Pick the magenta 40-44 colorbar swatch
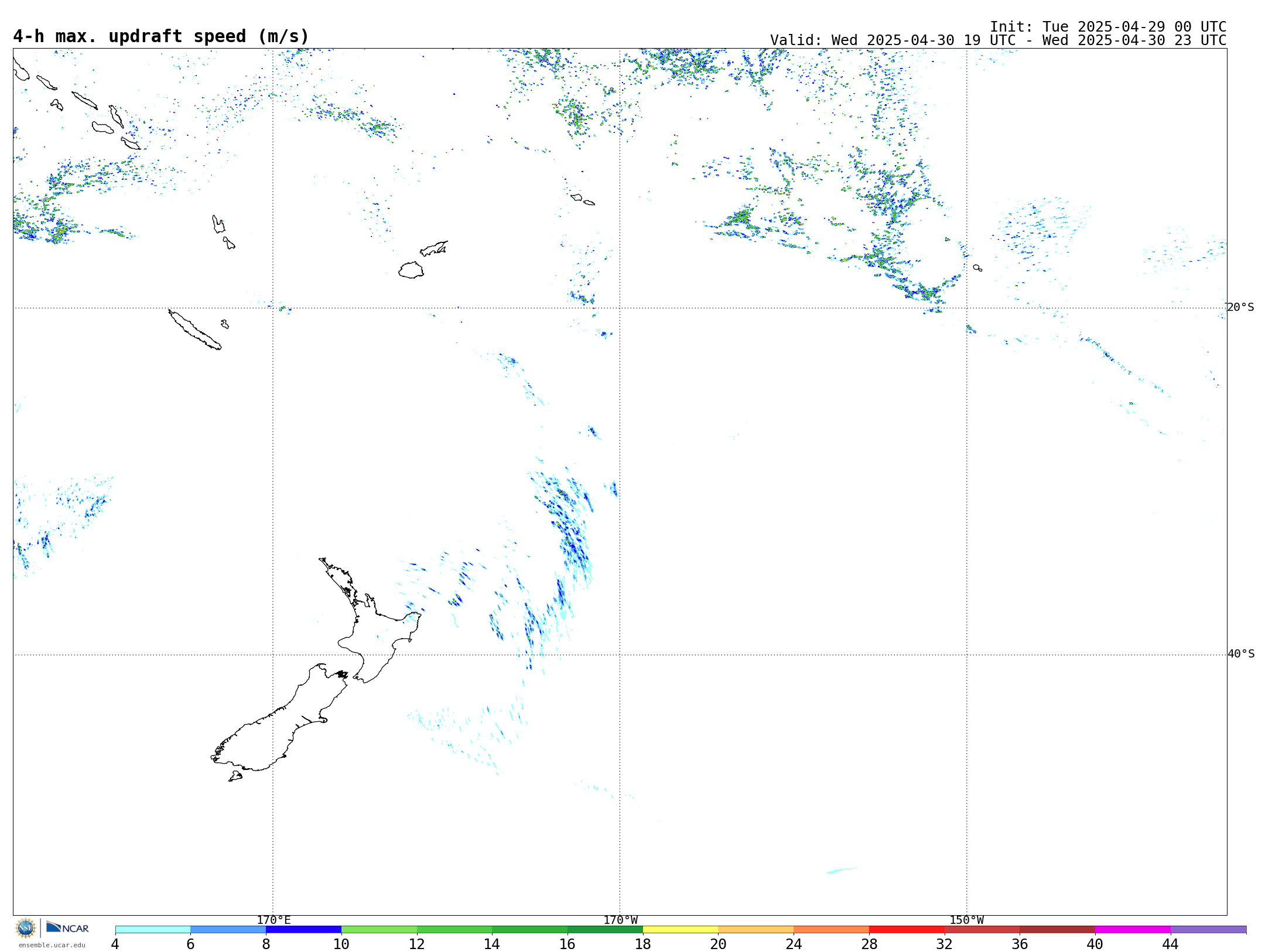This screenshot has width=1265, height=952. [1133, 930]
